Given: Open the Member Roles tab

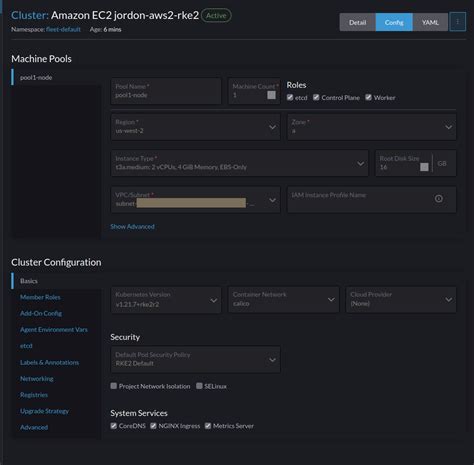Looking at the screenshot, I should pyautogui.click(x=40, y=297).
